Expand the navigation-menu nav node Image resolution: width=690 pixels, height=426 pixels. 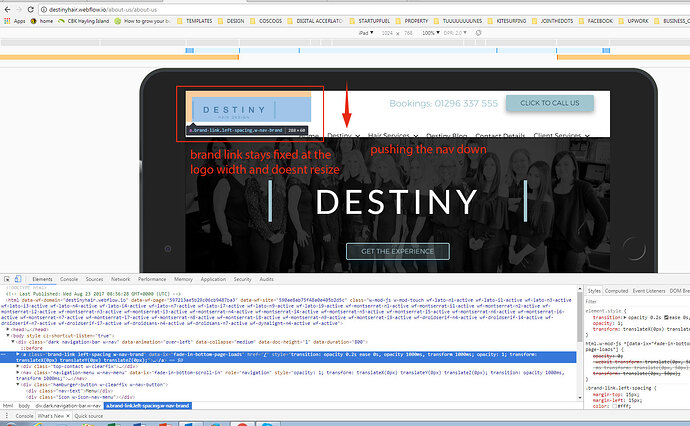pos(18,372)
